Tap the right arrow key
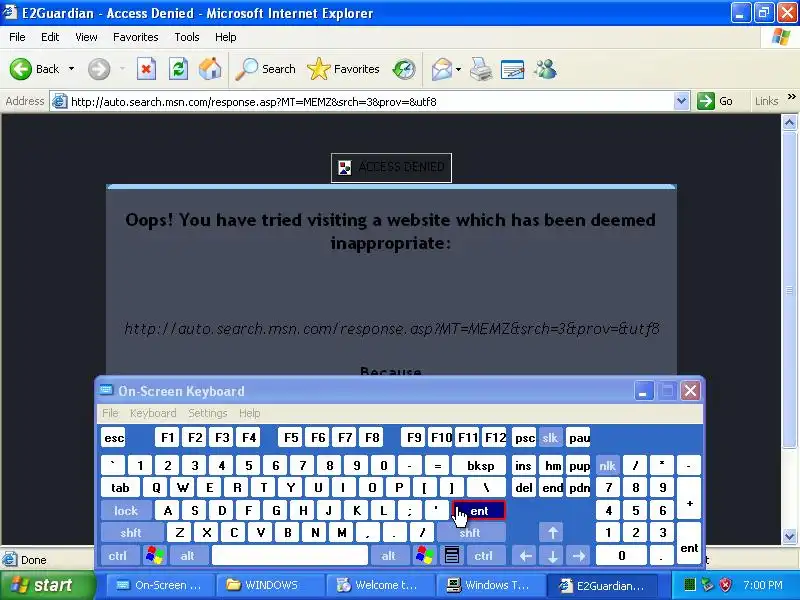The height and width of the screenshot is (600, 800). click(579, 556)
